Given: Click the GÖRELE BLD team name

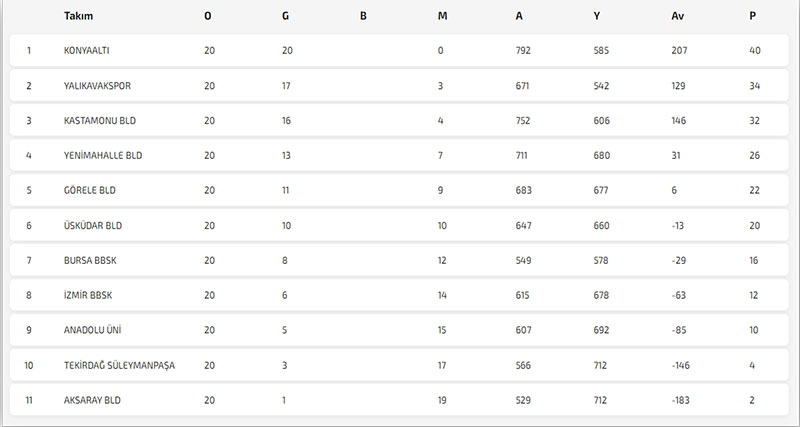Looking at the screenshot, I should (89, 190).
